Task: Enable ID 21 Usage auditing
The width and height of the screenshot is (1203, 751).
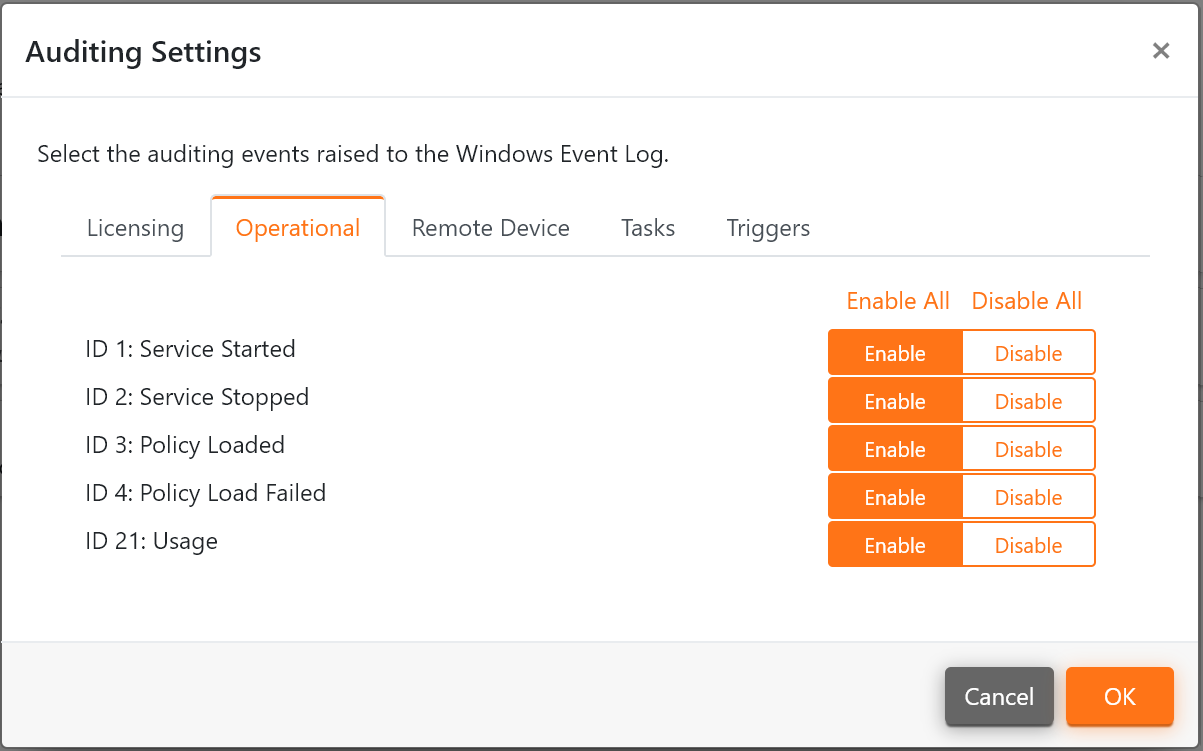Action: coord(895,545)
